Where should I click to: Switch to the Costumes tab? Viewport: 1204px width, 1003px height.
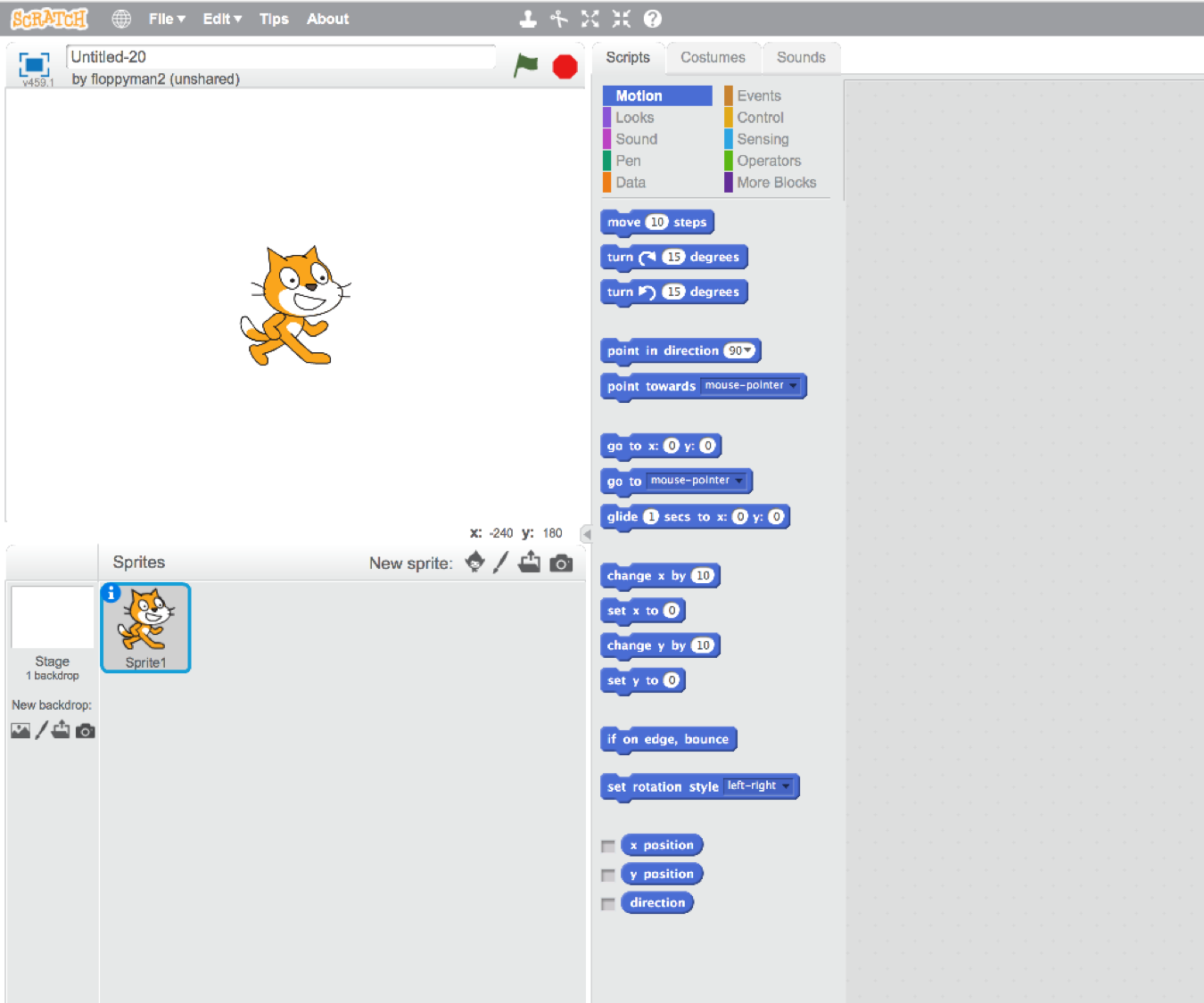pos(713,57)
